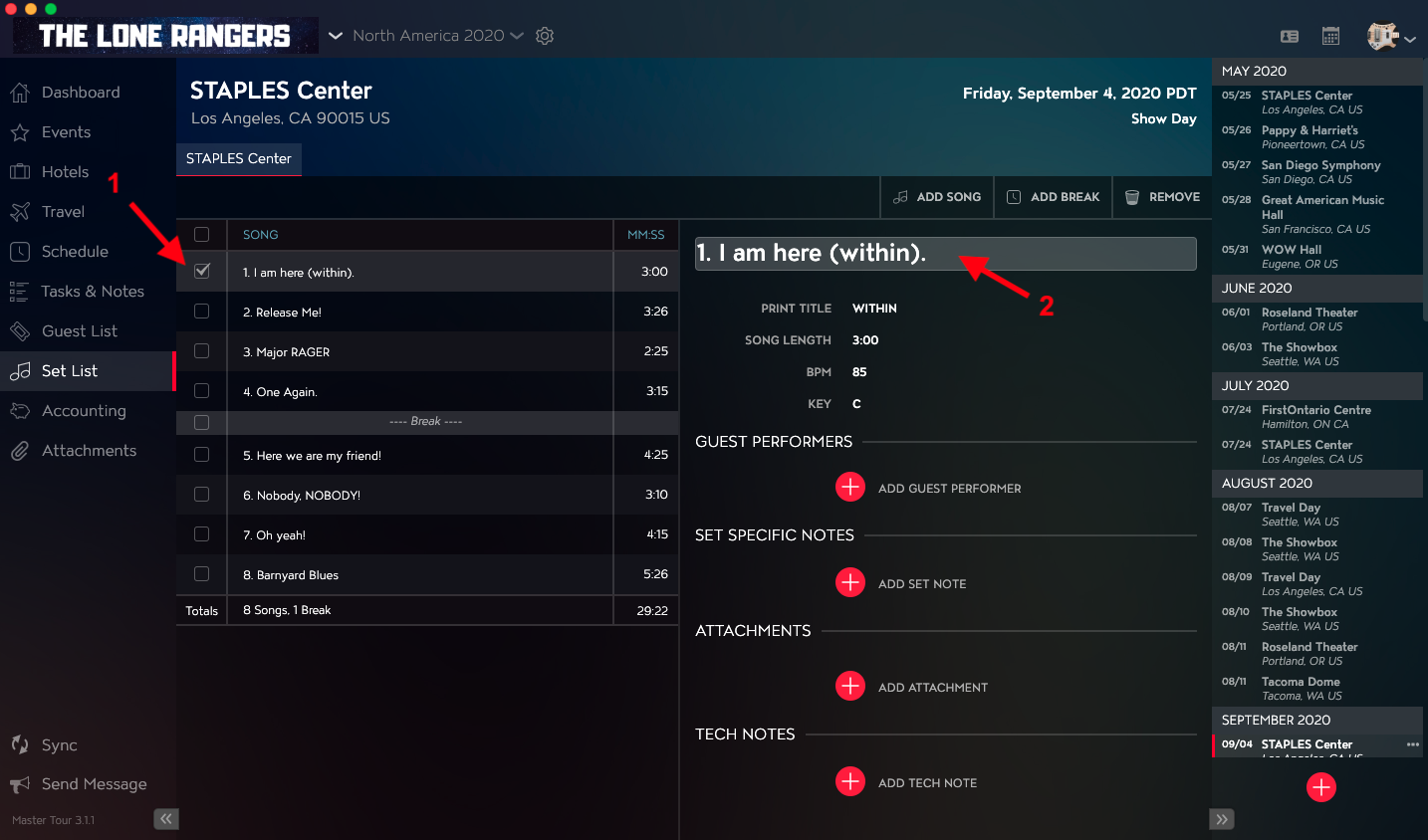Click the Schedule clock icon

(20, 252)
